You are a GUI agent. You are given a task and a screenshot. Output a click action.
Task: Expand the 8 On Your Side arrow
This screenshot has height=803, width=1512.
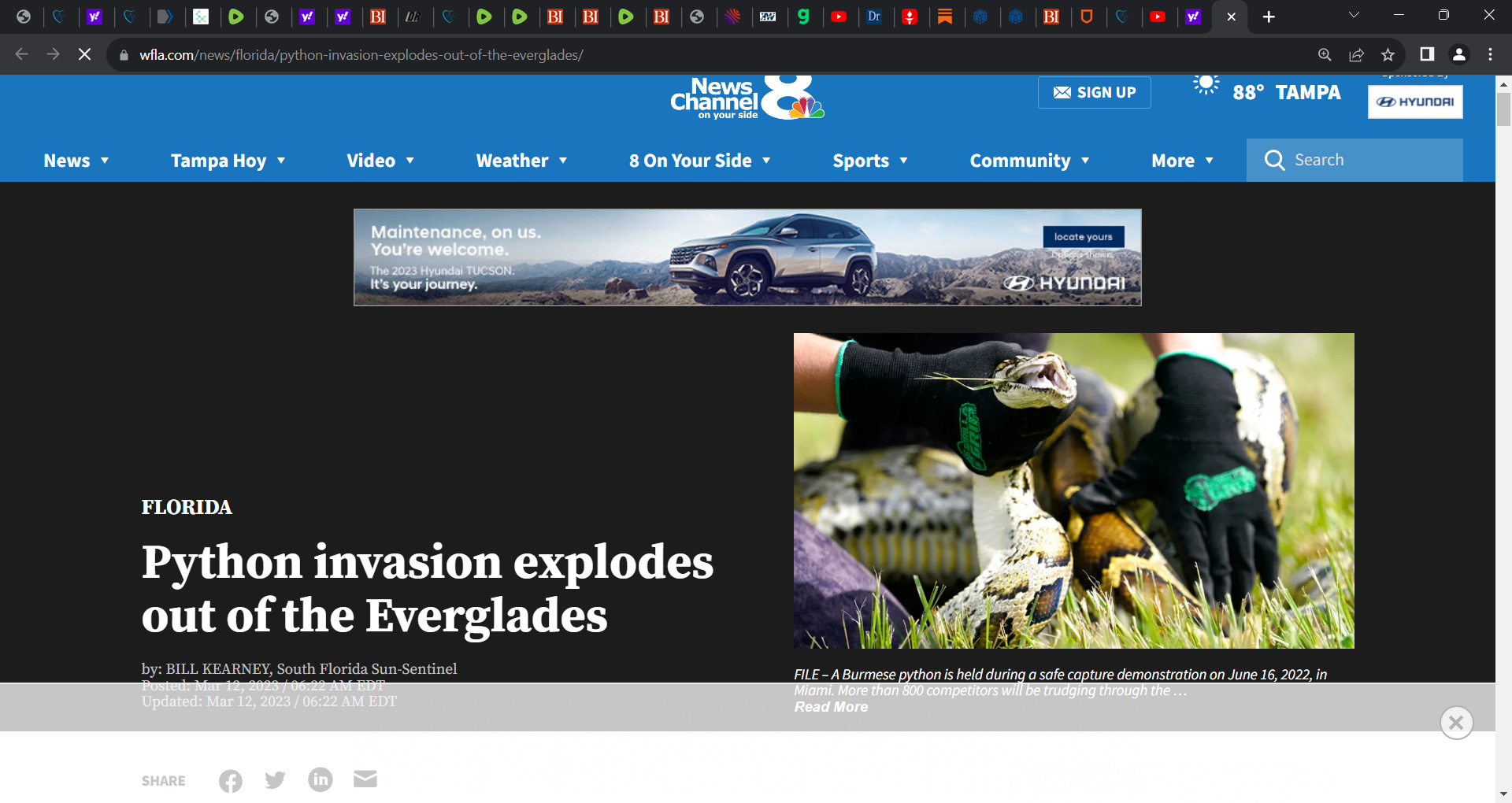tap(766, 161)
